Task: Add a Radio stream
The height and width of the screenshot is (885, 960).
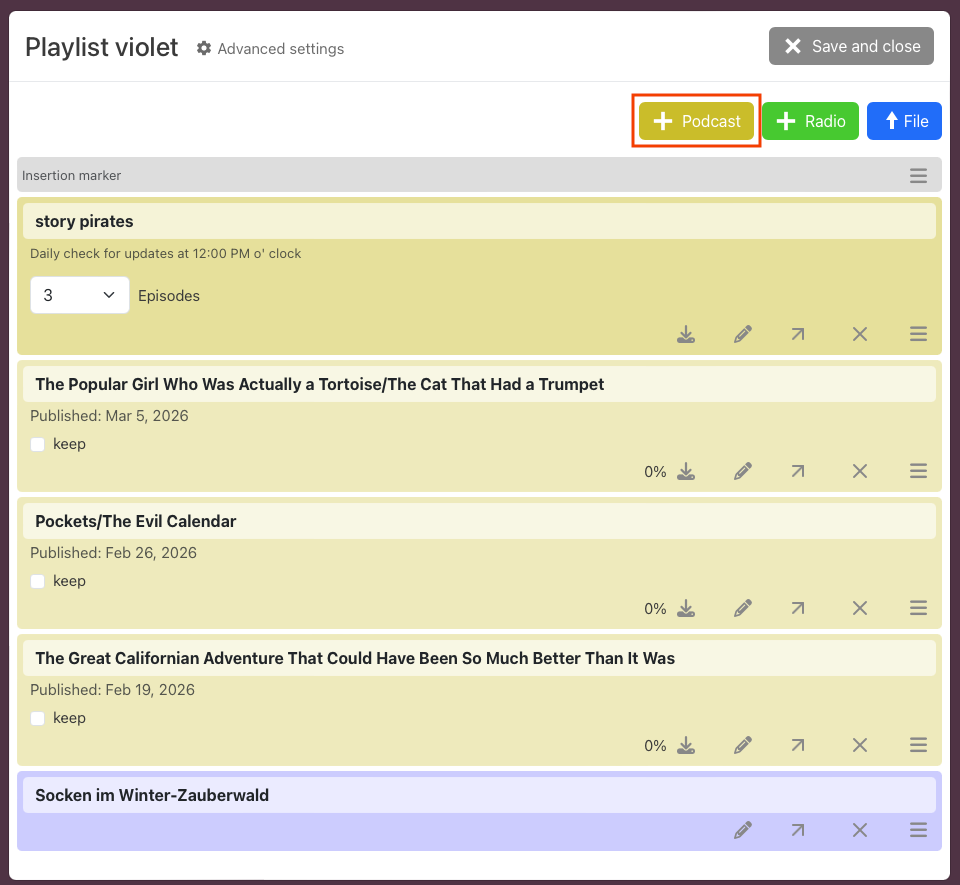Action: [810, 121]
